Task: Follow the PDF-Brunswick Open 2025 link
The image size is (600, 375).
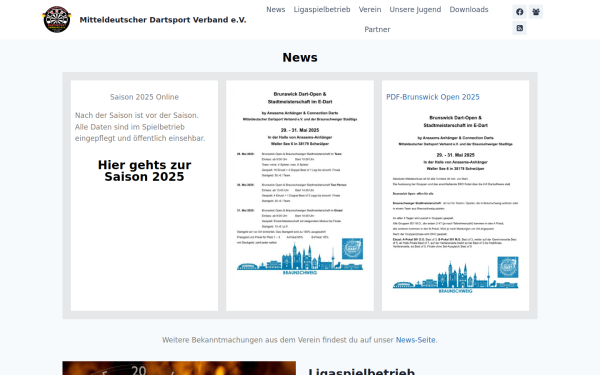Action: 432,97
